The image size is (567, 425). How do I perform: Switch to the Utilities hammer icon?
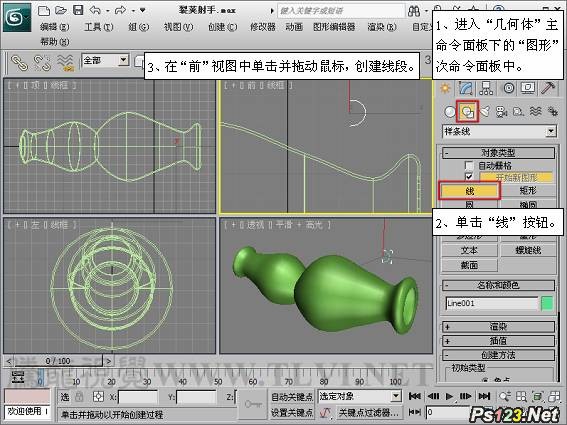548,88
